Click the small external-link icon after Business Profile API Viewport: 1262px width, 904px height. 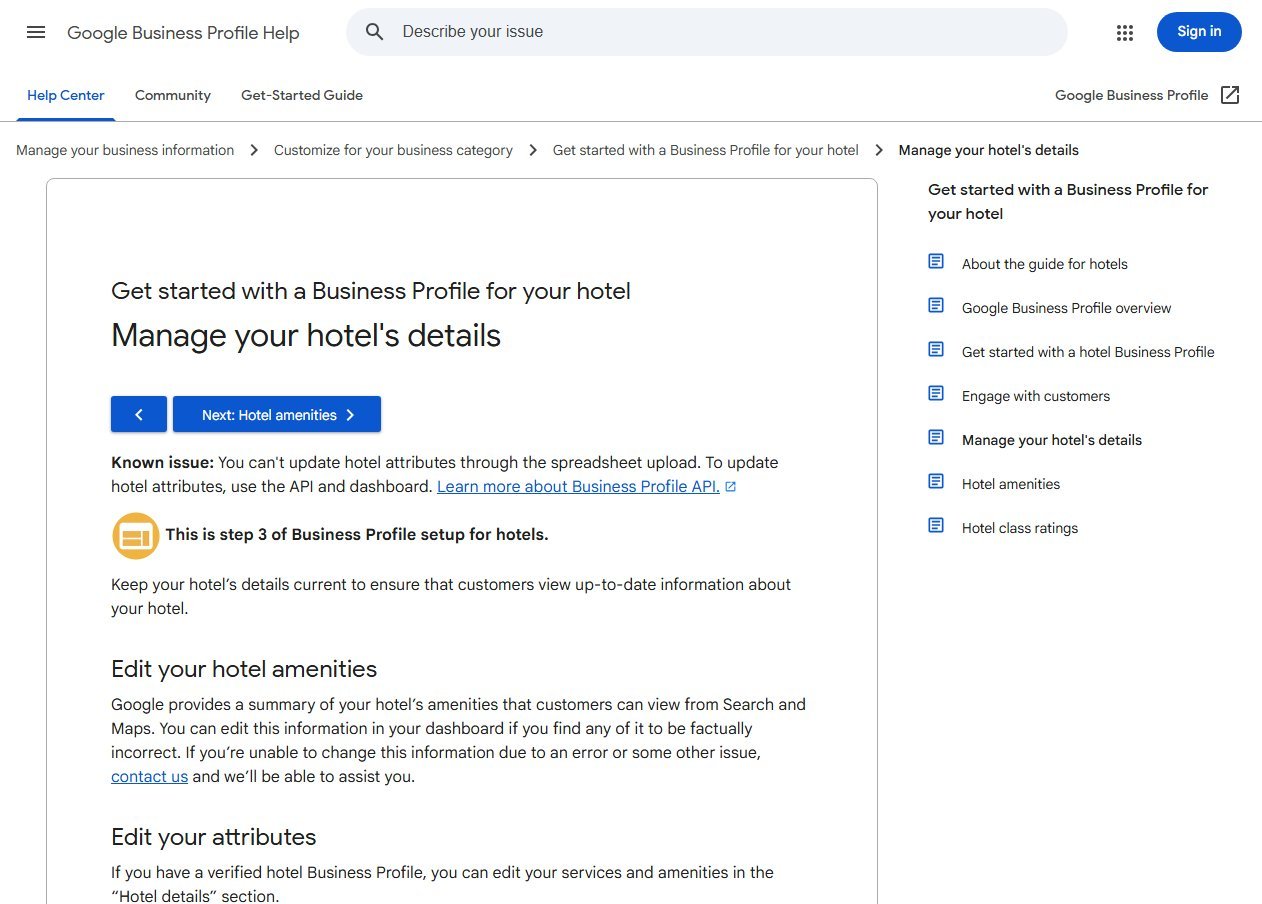click(x=731, y=487)
